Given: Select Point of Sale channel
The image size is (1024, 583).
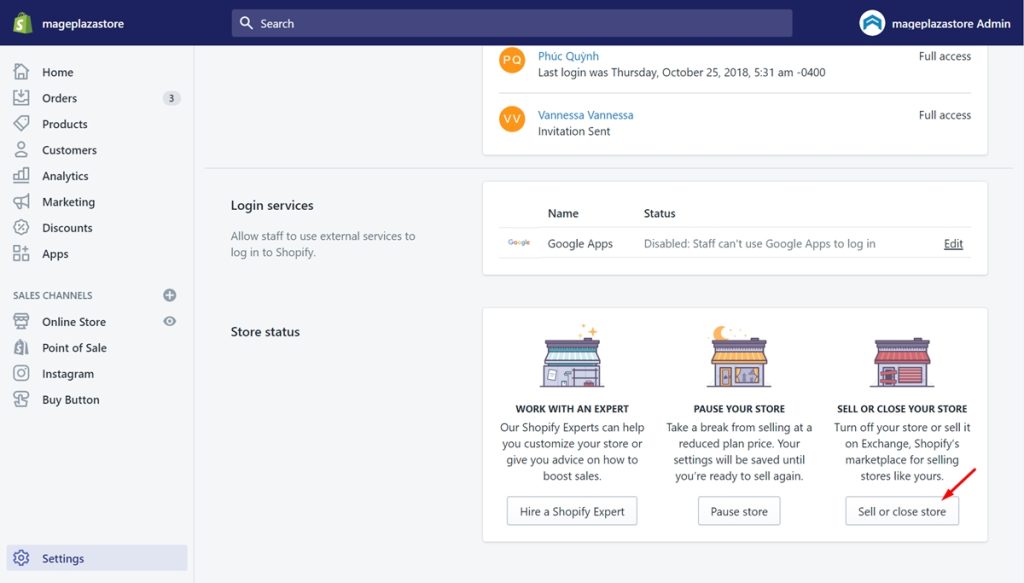Looking at the screenshot, I should pos(74,348).
